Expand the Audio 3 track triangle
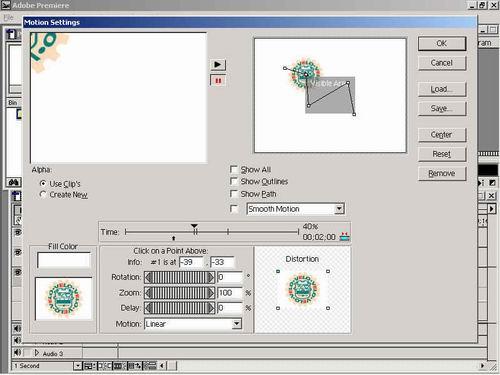Viewport: 500px width, 375px height. pos(37,353)
